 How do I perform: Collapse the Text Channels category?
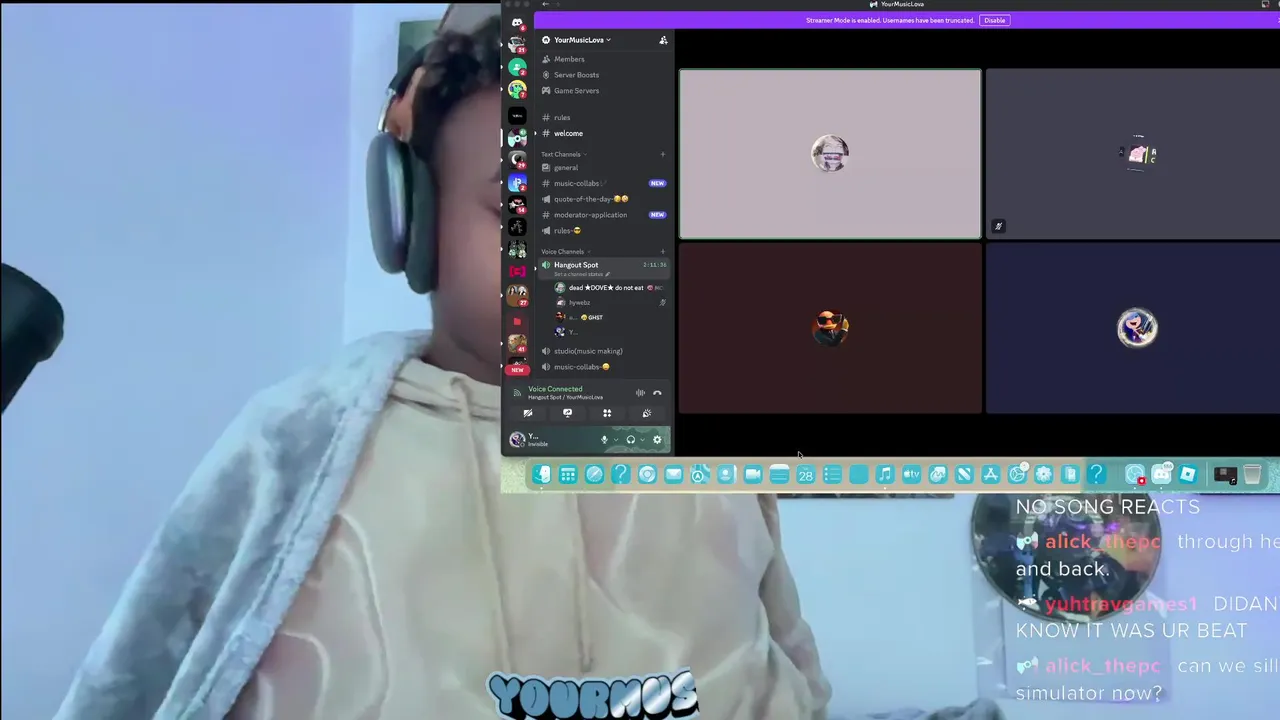[563, 154]
